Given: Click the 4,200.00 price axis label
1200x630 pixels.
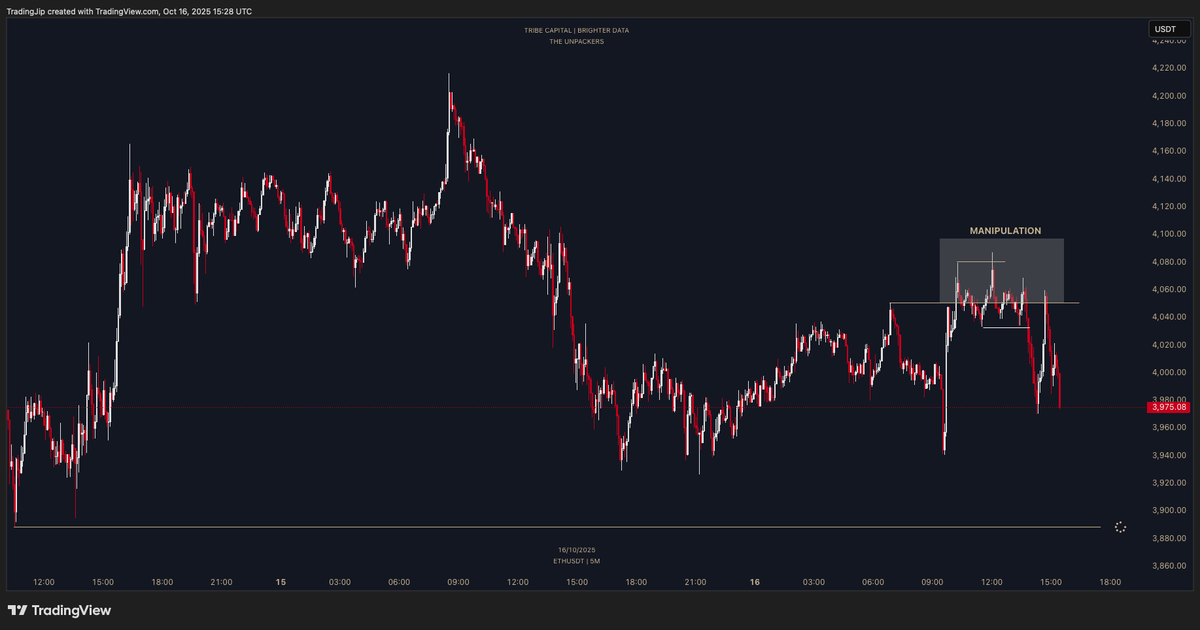Looking at the screenshot, I should point(1168,96).
